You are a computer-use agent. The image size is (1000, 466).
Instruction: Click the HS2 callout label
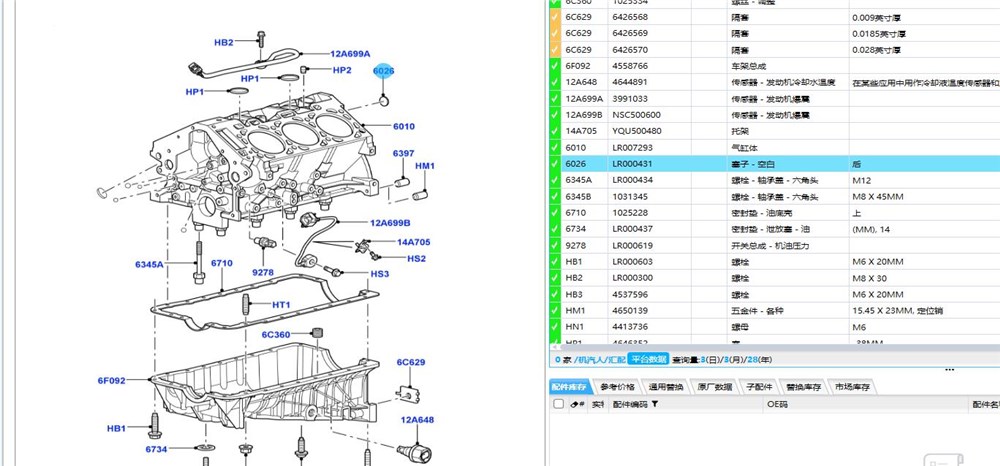click(416, 259)
